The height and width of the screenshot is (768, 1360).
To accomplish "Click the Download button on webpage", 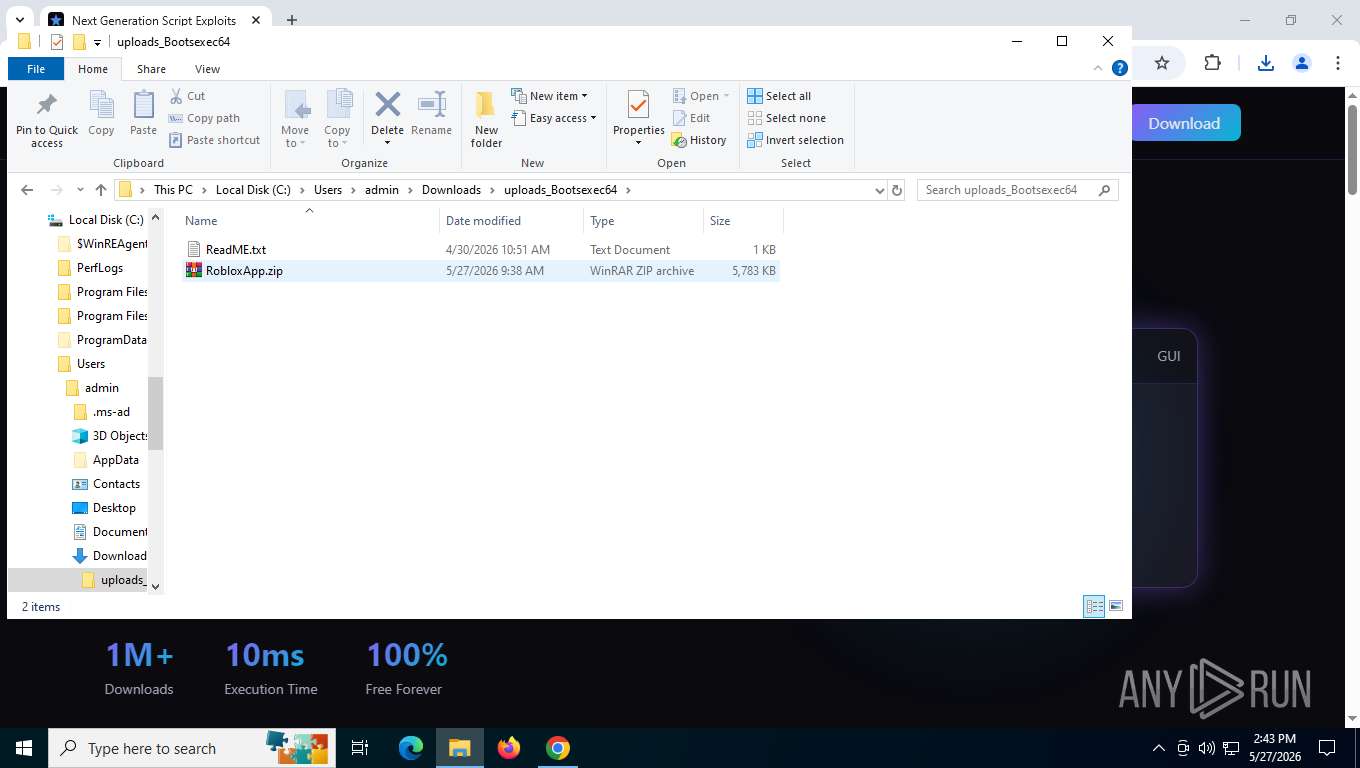I will [x=1184, y=123].
